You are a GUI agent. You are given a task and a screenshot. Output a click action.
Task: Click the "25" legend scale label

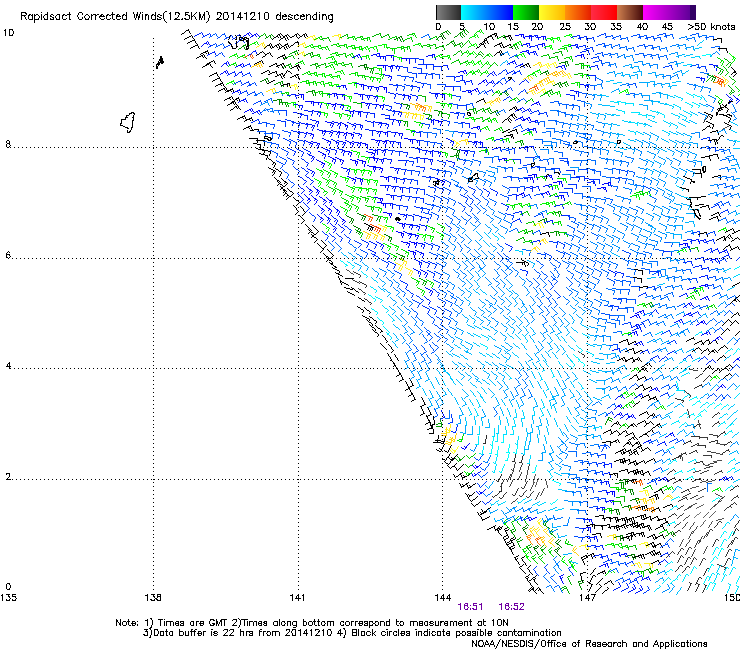coord(564,27)
